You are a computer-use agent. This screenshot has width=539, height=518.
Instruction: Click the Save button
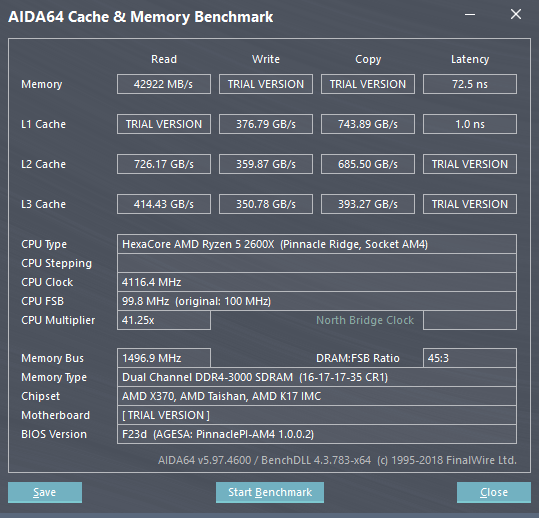tap(45, 492)
